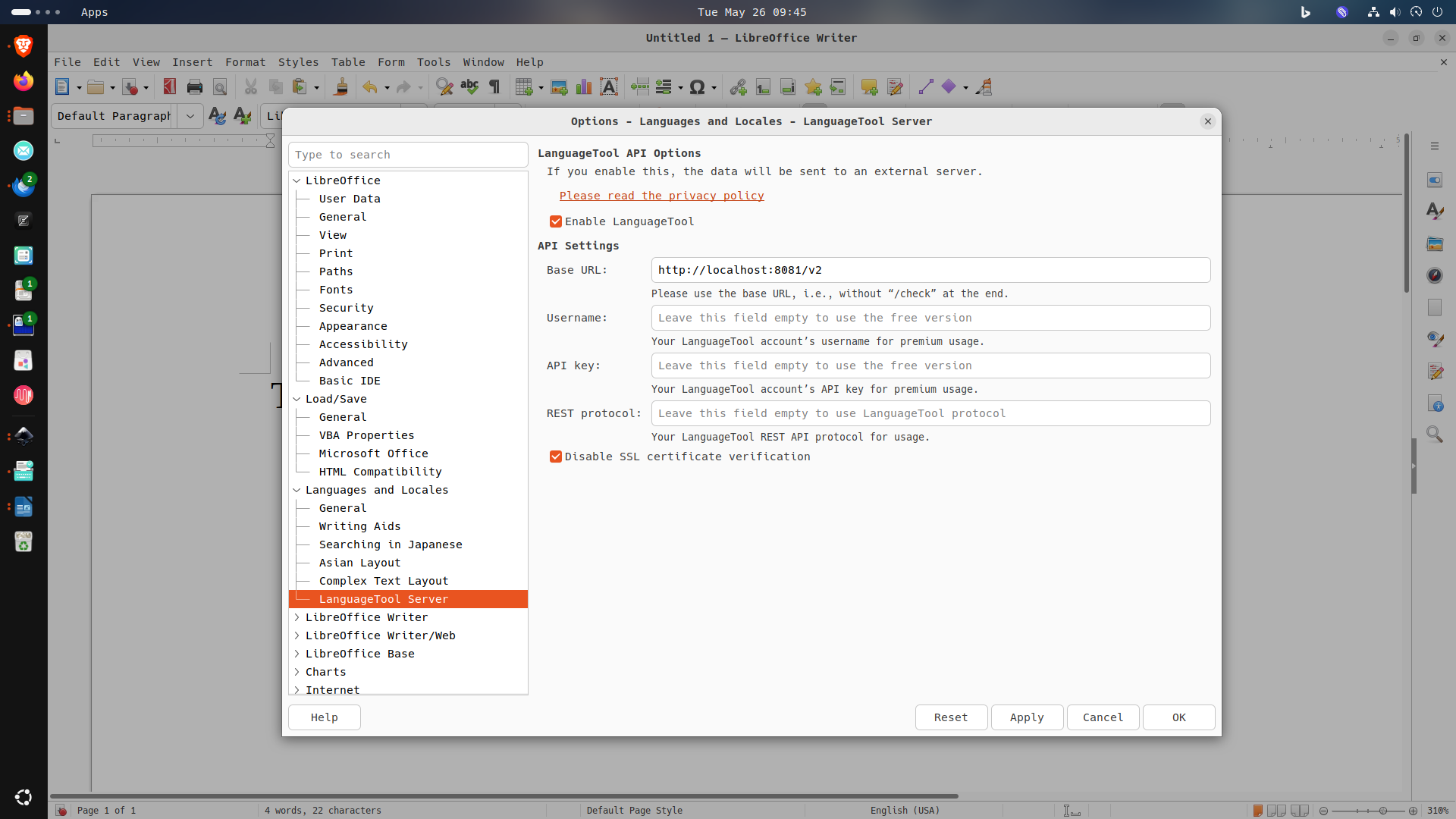The width and height of the screenshot is (1456, 819).
Task: Expand the LibreOffice Writer/Web tree node
Action: click(297, 635)
